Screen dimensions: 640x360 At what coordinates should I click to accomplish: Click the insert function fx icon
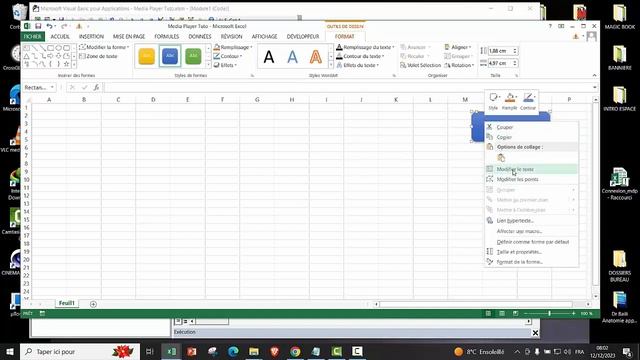coord(96,87)
